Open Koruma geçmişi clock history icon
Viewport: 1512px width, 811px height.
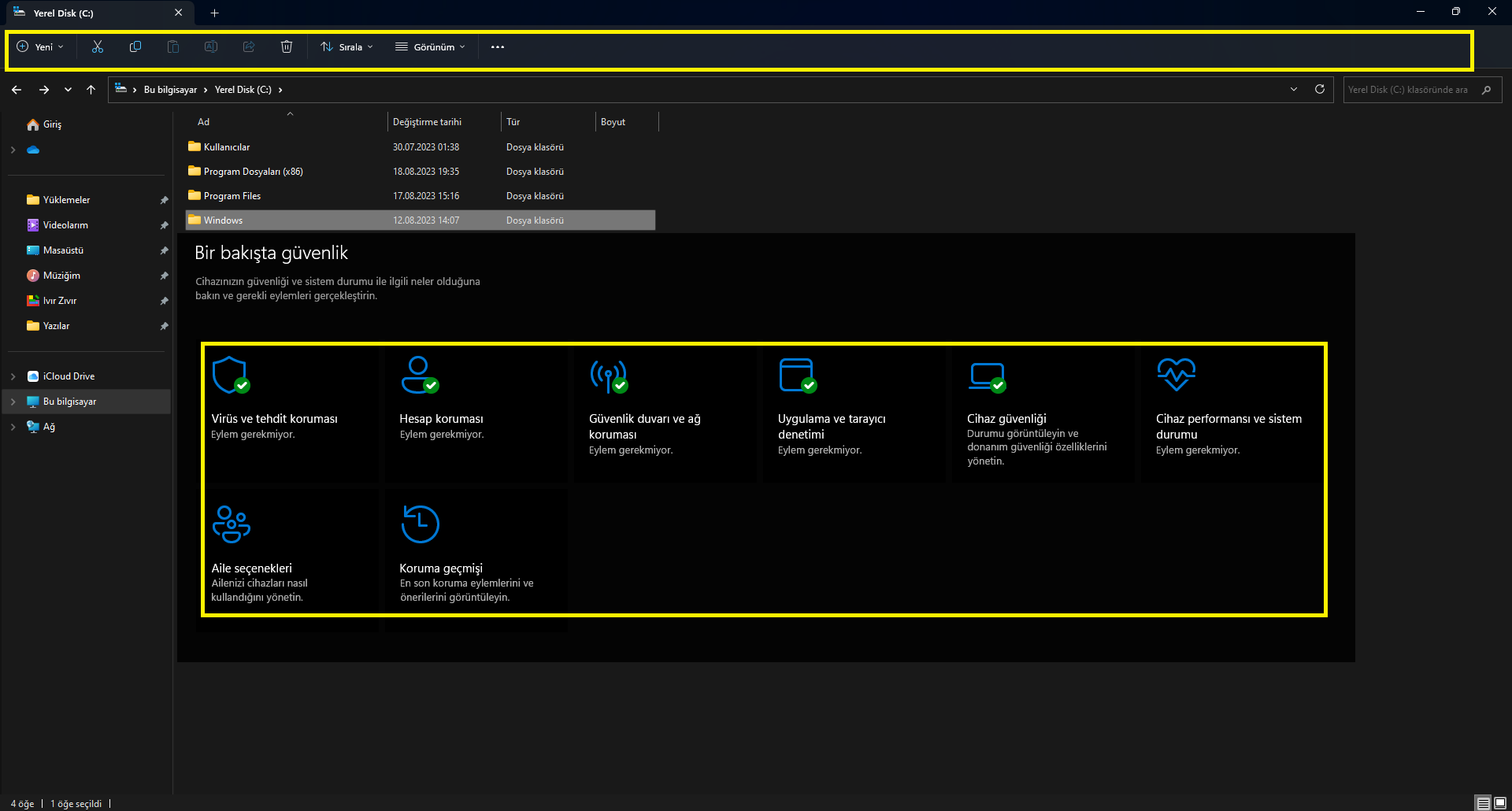click(x=420, y=524)
